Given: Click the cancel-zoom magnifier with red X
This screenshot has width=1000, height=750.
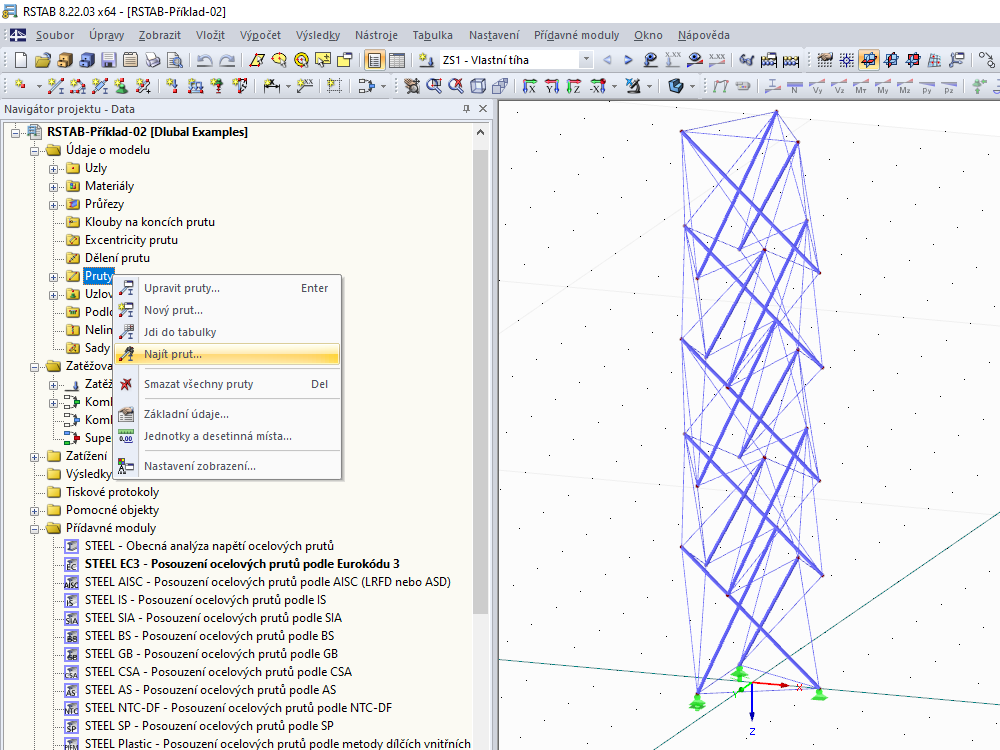Looking at the screenshot, I should [x=456, y=85].
